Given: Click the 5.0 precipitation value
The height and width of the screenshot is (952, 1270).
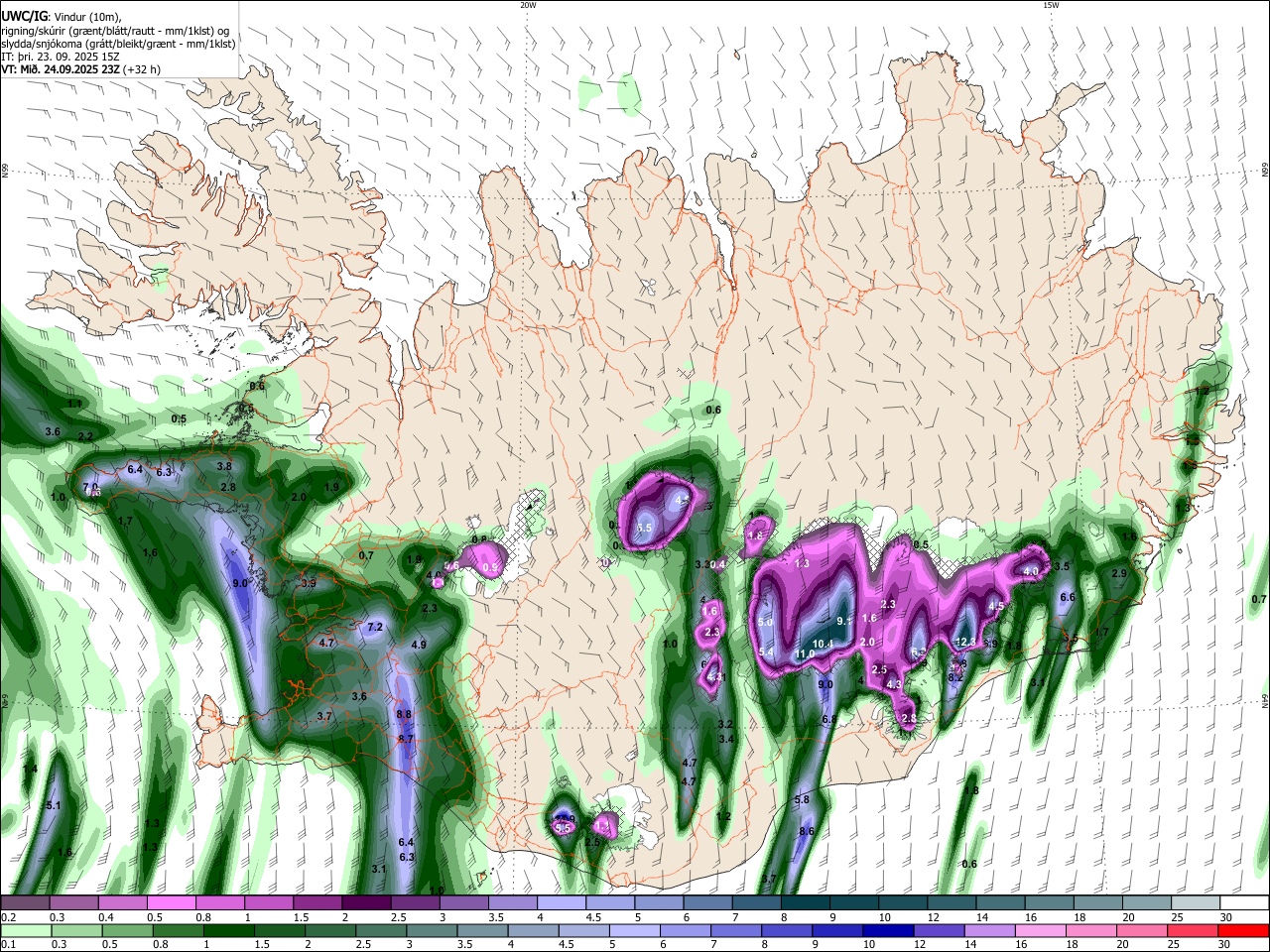Looking at the screenshot, I should click(x=765, y=622).
